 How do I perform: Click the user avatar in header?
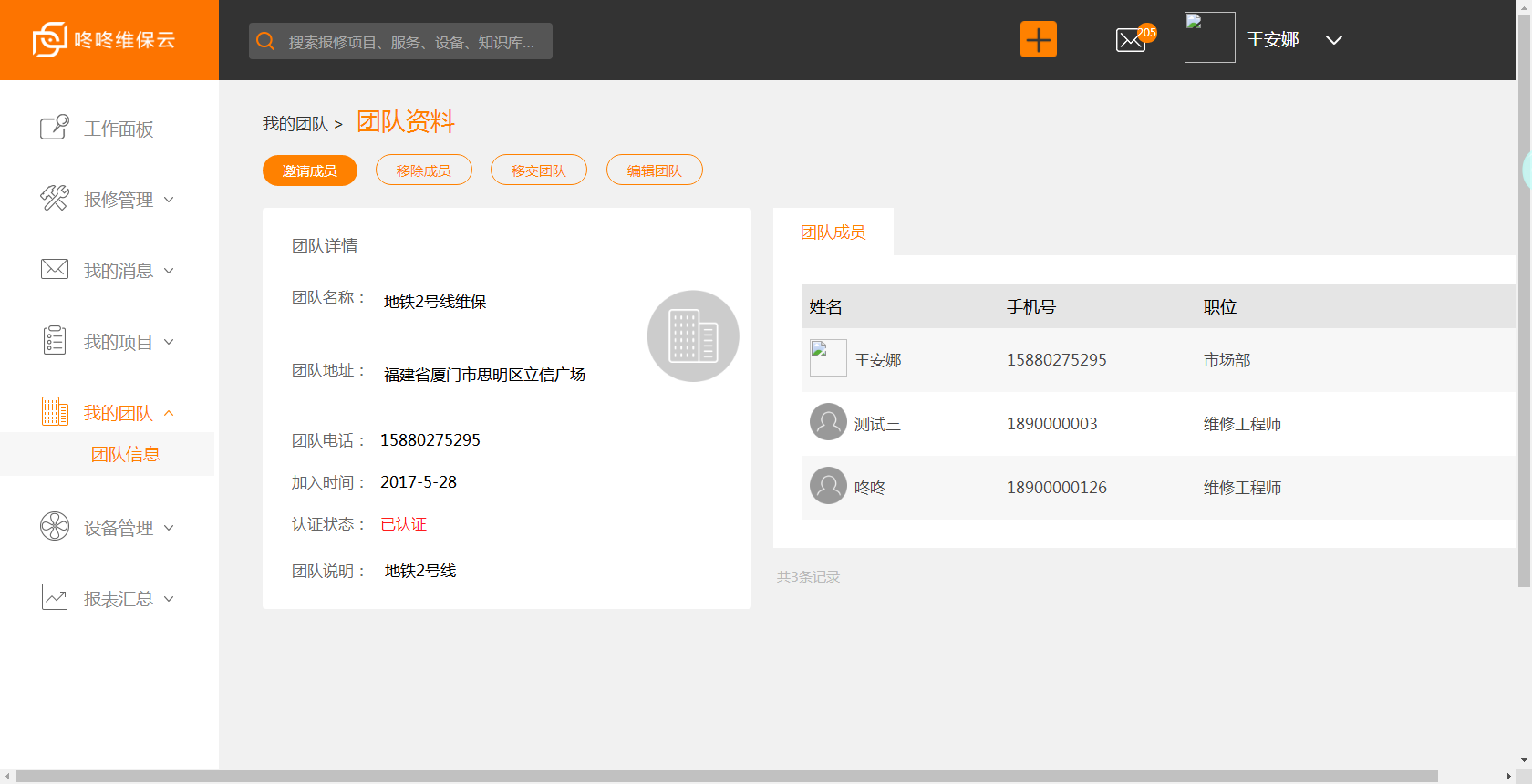[x=1210, y=37]
